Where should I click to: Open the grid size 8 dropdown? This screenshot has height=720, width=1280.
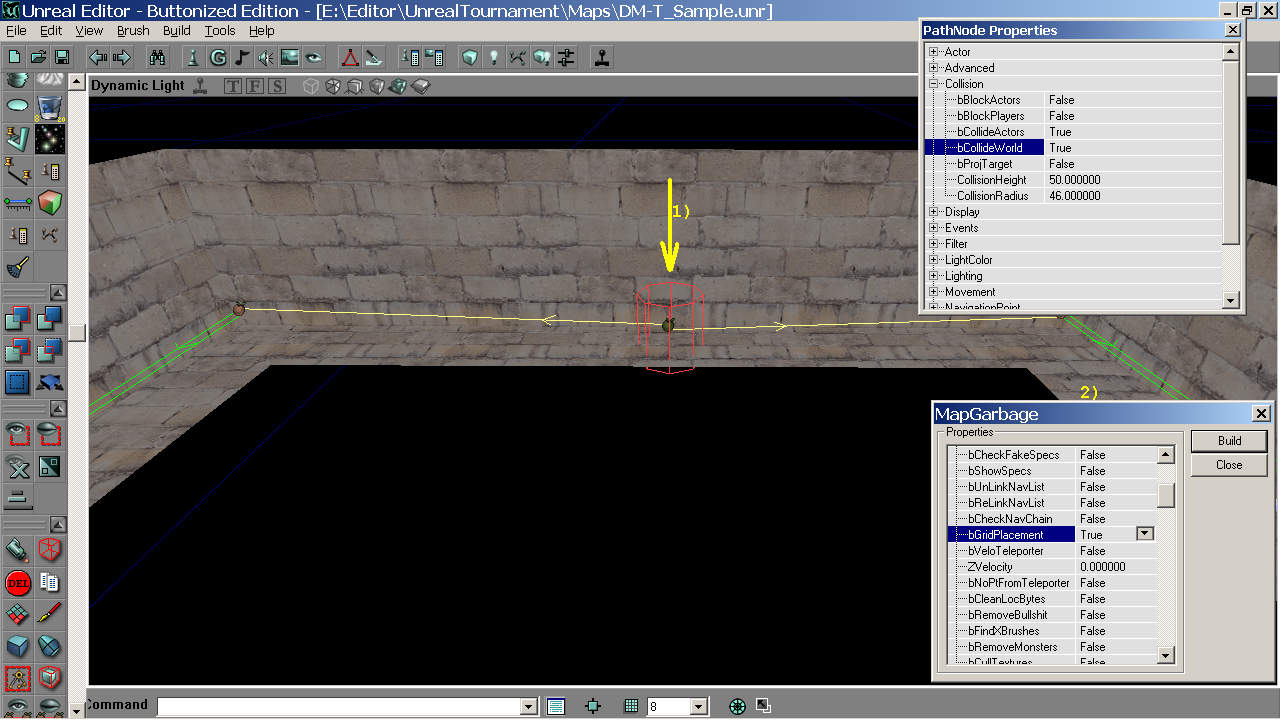point(699,707)
